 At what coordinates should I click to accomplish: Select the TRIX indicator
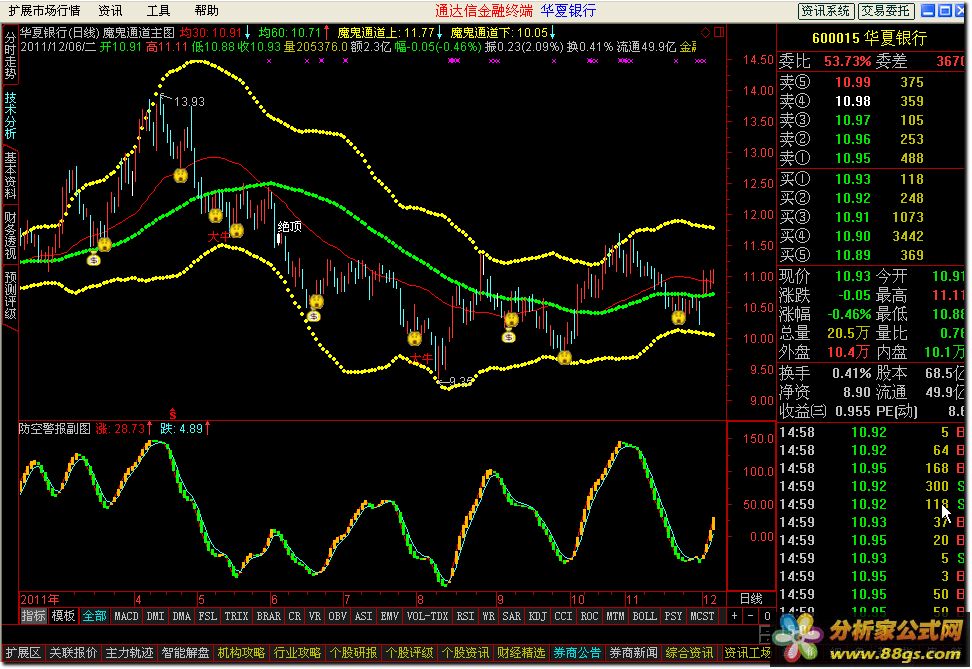click(x=236, y=616)
